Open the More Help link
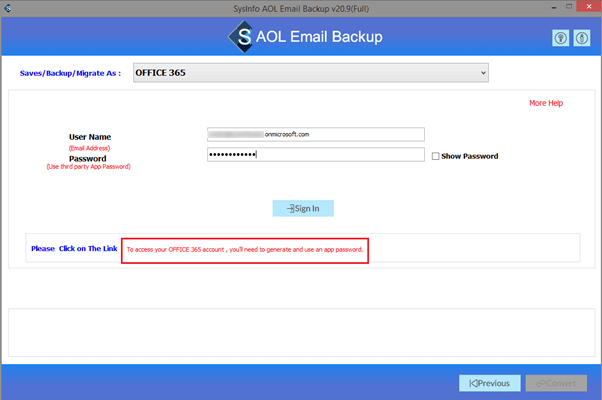Image resolution: width=602 pixels, height=400 pixels. point(546,103)
